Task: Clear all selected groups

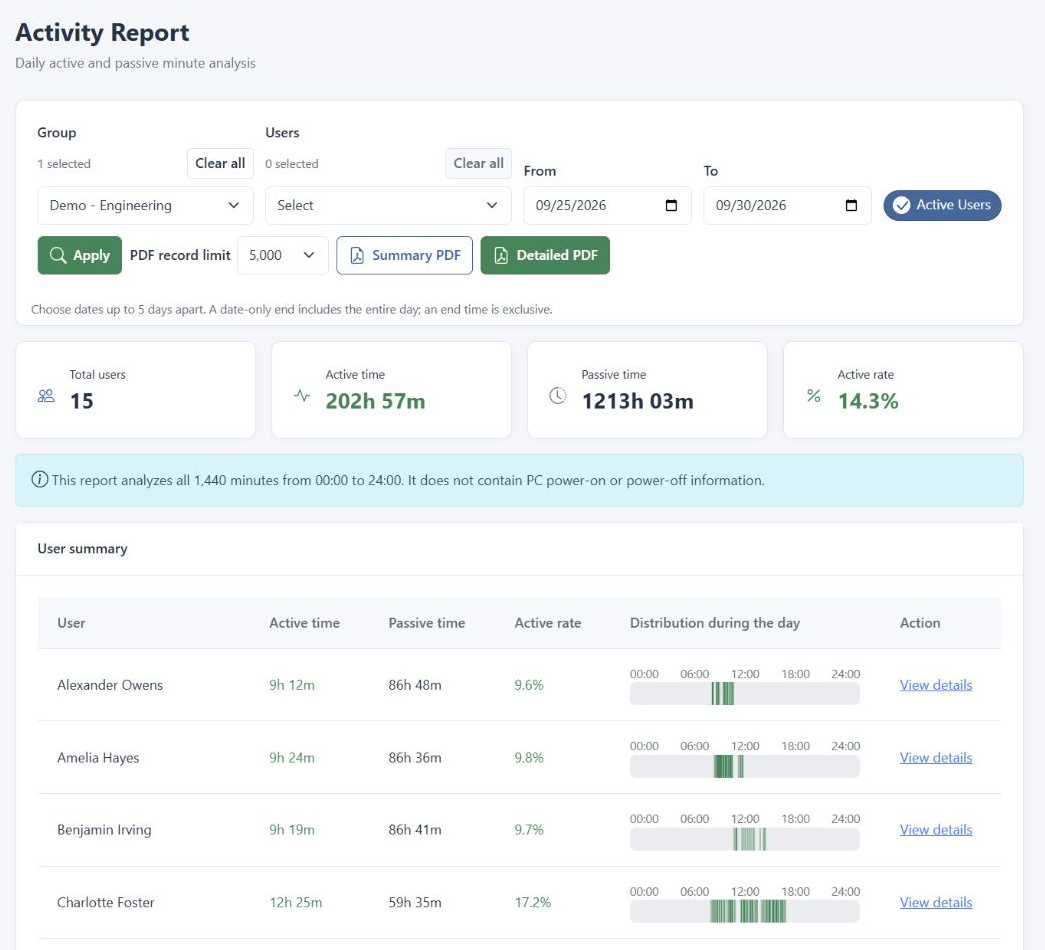Action: (220, 163)
